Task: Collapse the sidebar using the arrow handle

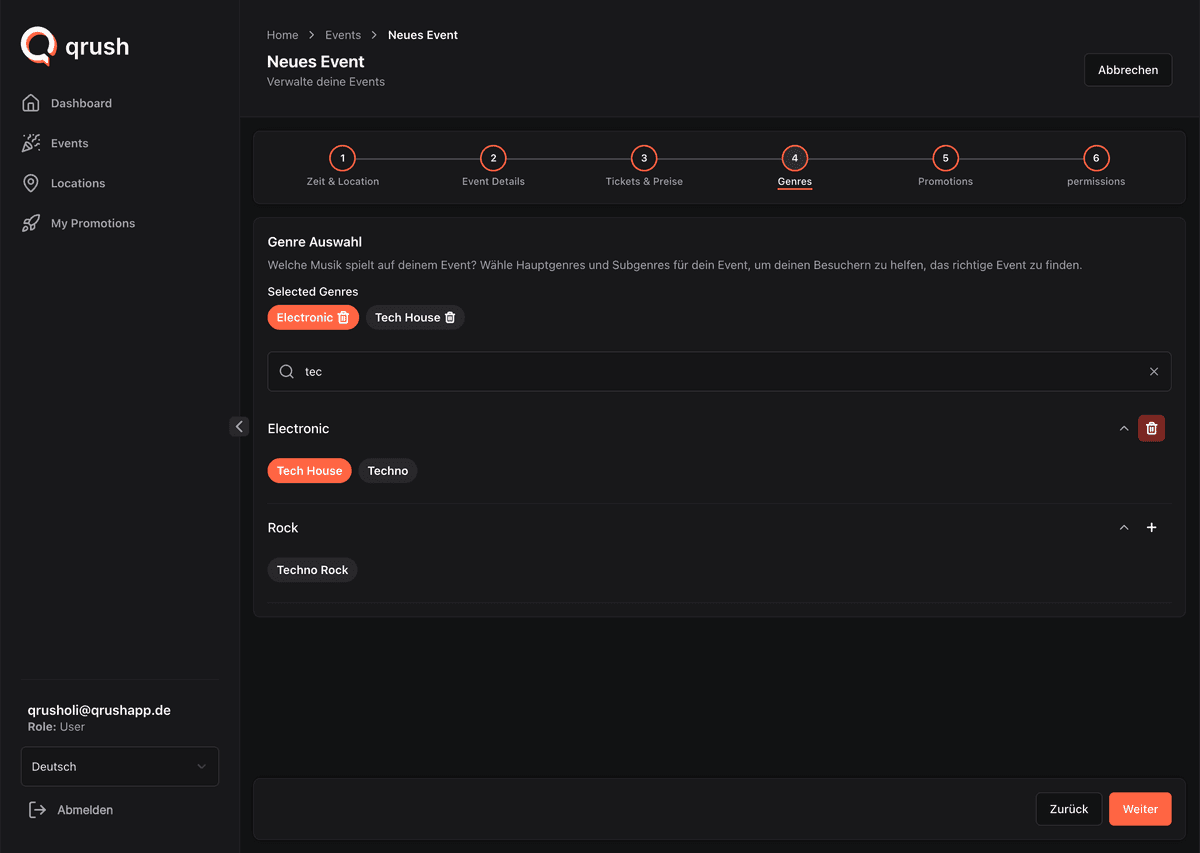Action: pos(239,426)
